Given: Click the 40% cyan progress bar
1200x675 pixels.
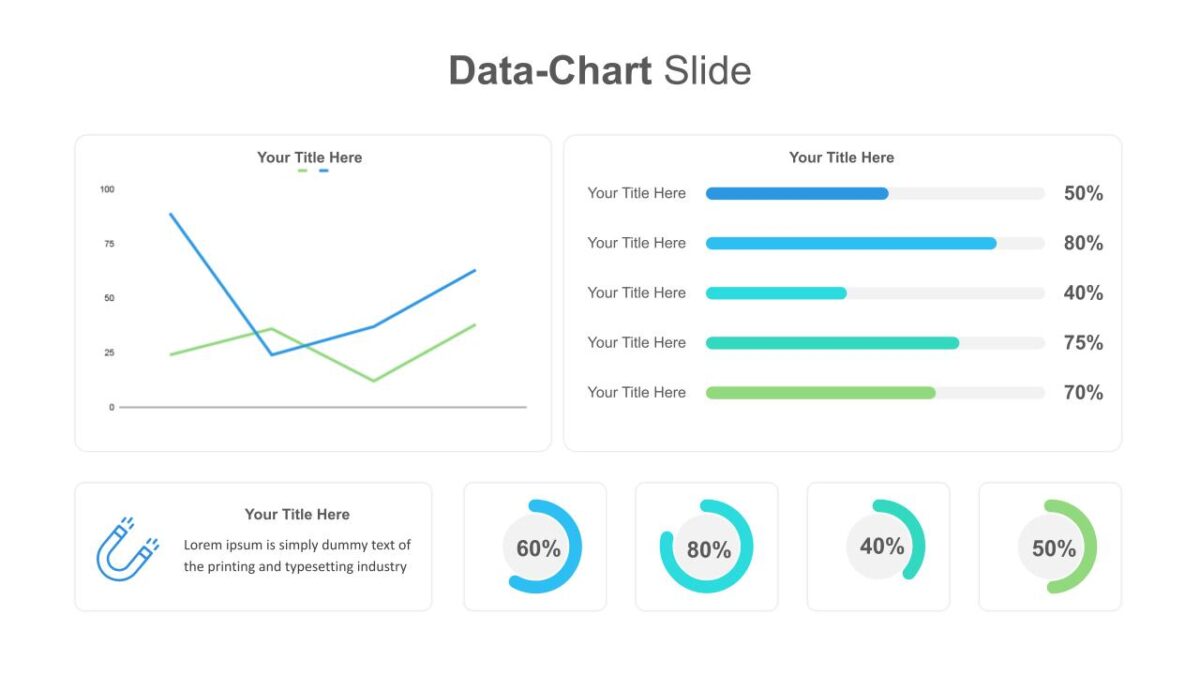Looking at the screenshot, I should (875, 293).
